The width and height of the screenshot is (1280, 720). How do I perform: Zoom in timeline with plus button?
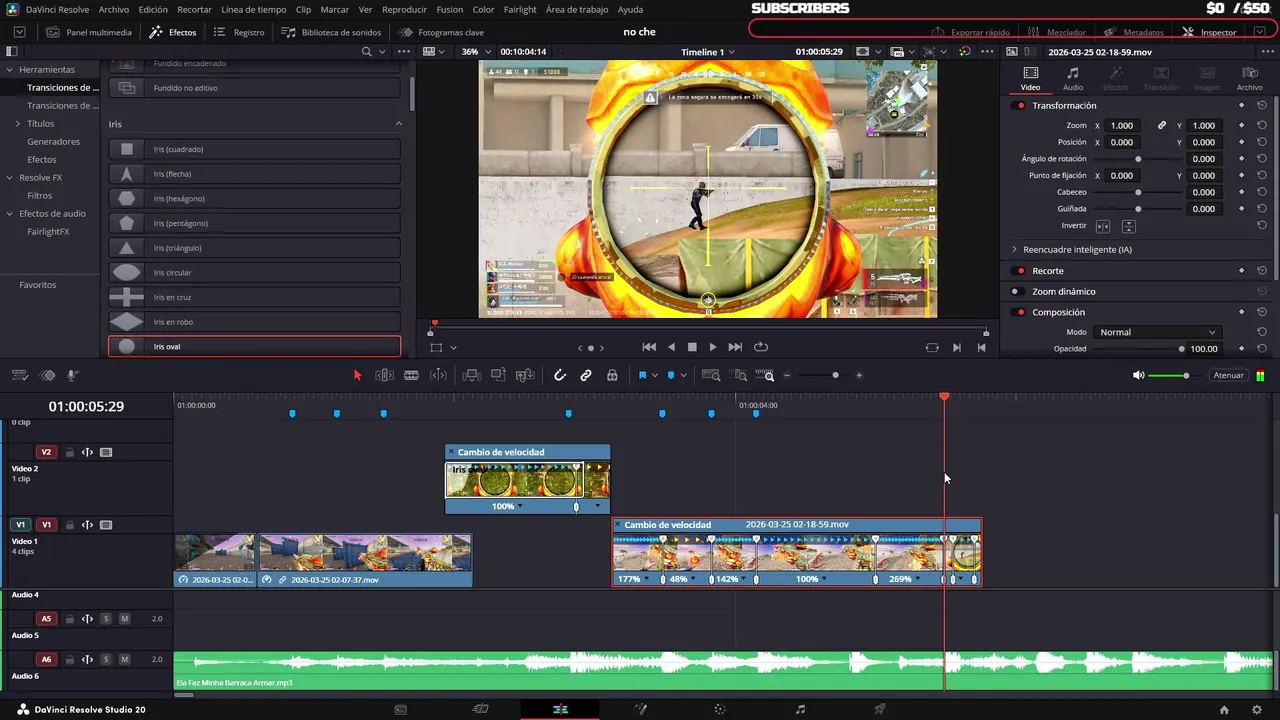pos(858,375)
